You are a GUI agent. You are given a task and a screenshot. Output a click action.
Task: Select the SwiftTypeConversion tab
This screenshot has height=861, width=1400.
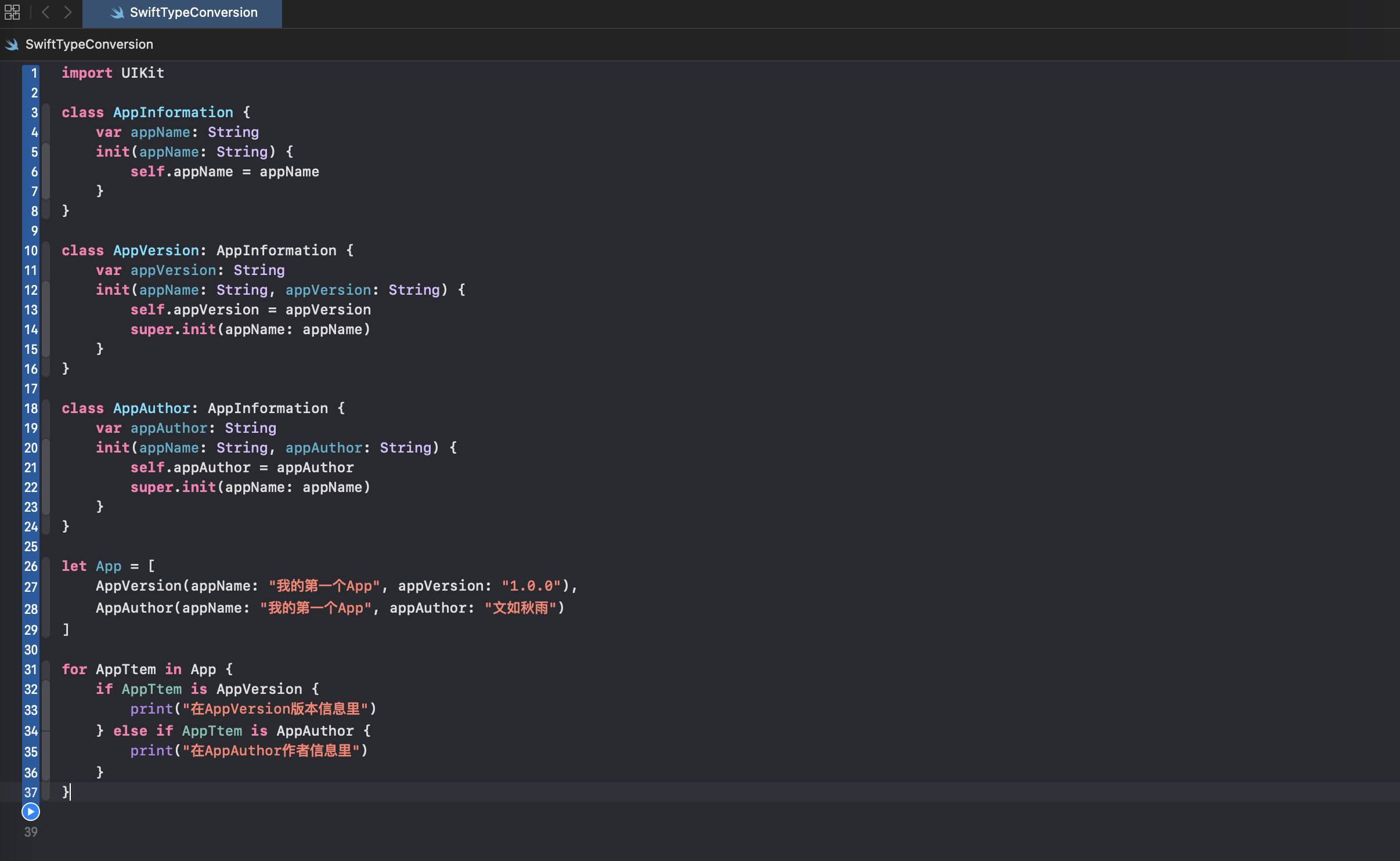(182, 13)
